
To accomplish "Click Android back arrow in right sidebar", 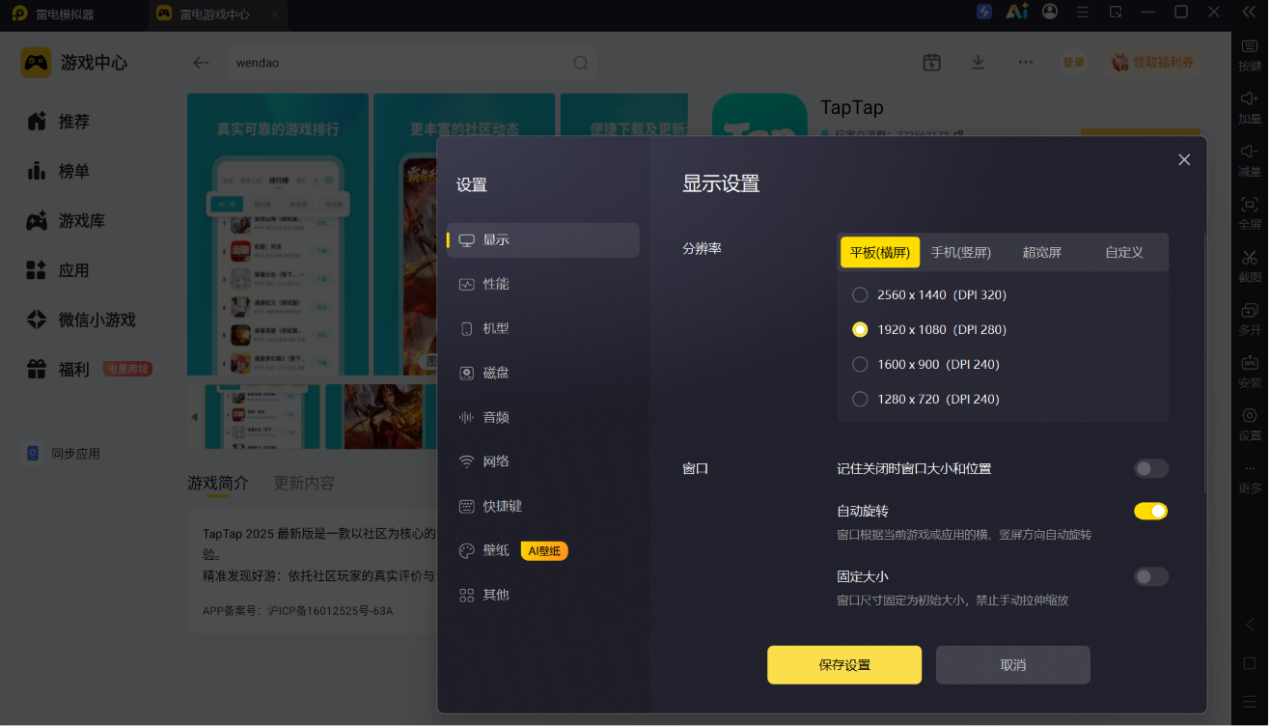I will (x=1250, y=625).
